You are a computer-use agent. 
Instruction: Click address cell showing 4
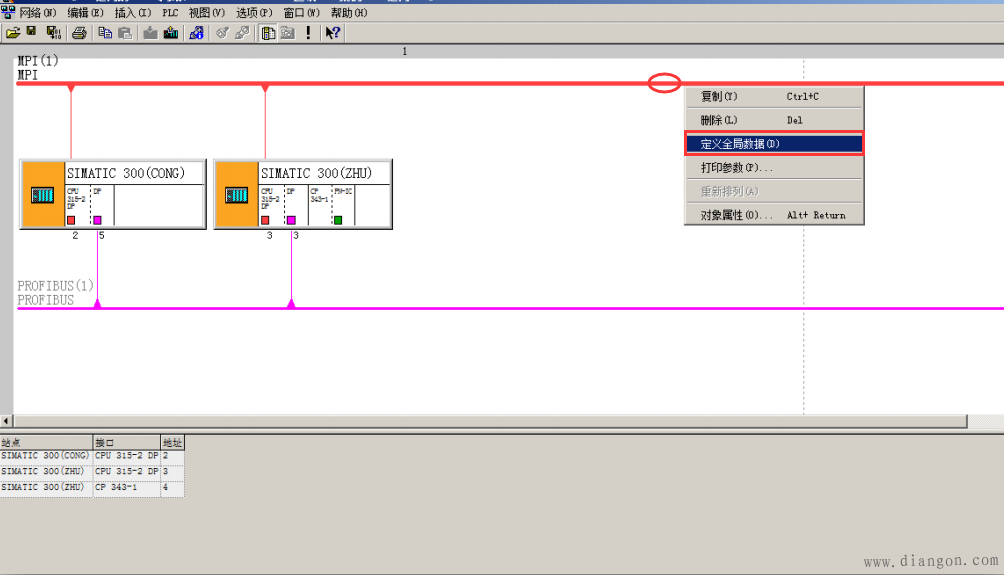tap(172, 487)
